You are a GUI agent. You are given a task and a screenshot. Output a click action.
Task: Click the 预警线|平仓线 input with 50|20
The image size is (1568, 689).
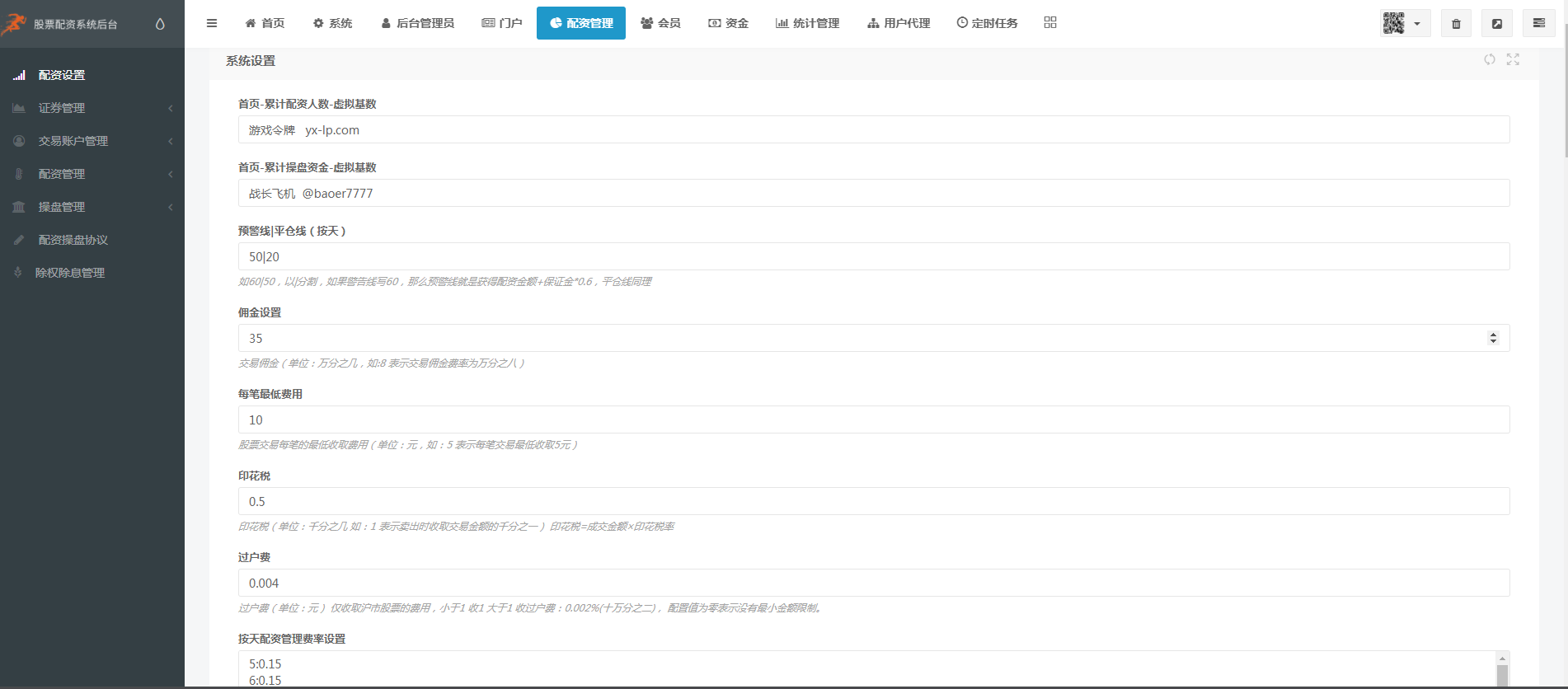[874, 256]
